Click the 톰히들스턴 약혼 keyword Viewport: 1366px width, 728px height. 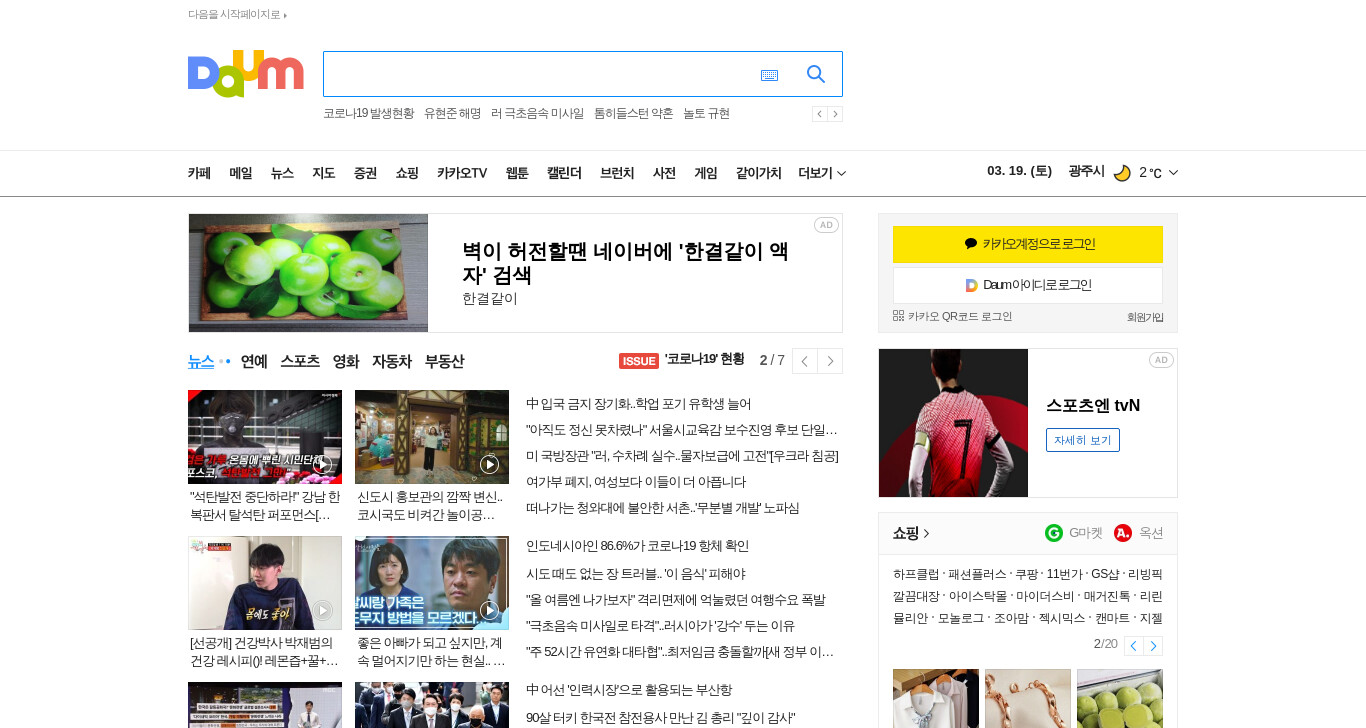click(633, 114)
